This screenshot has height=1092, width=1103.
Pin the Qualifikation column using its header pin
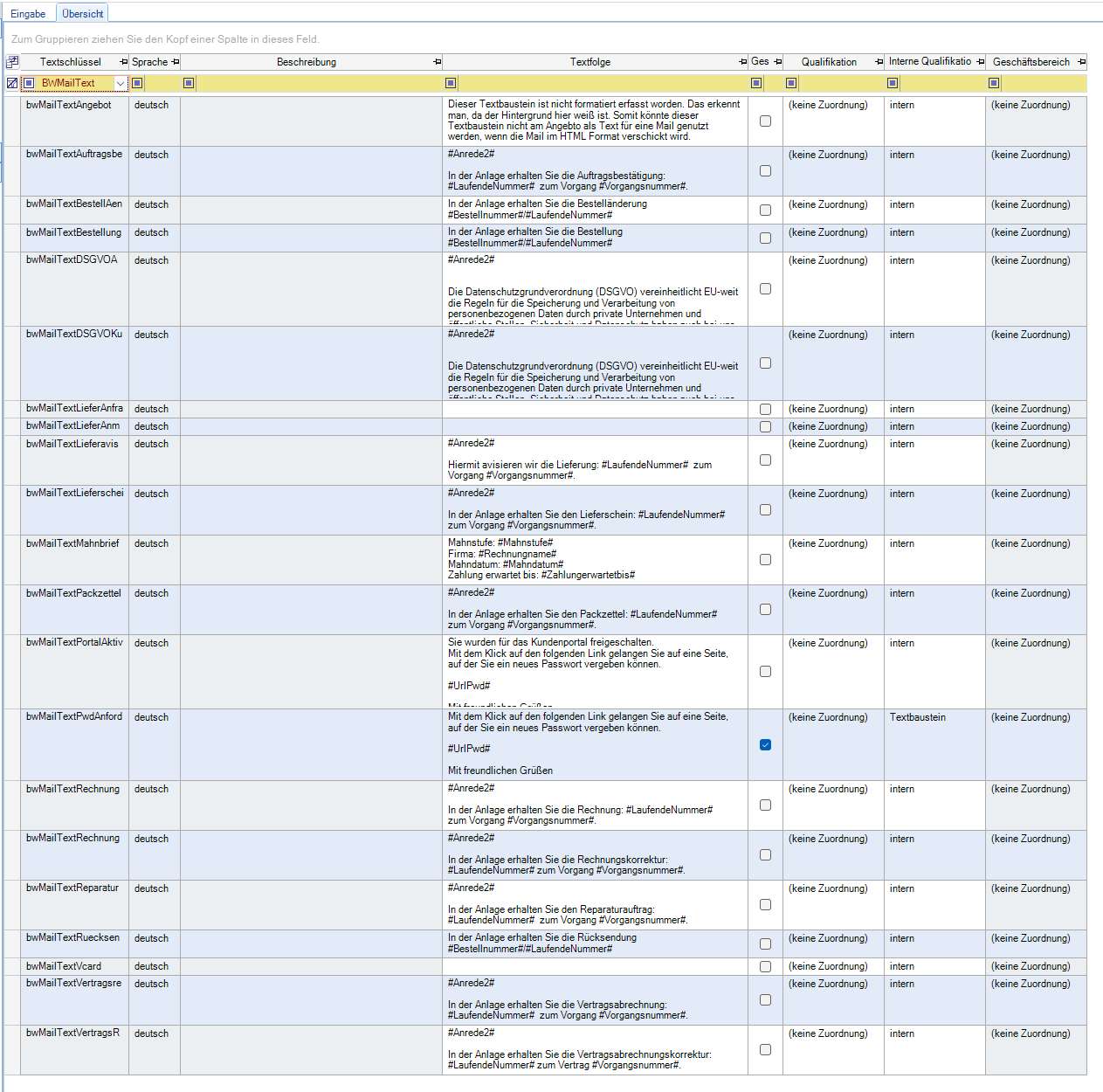[x=879, y=62]
